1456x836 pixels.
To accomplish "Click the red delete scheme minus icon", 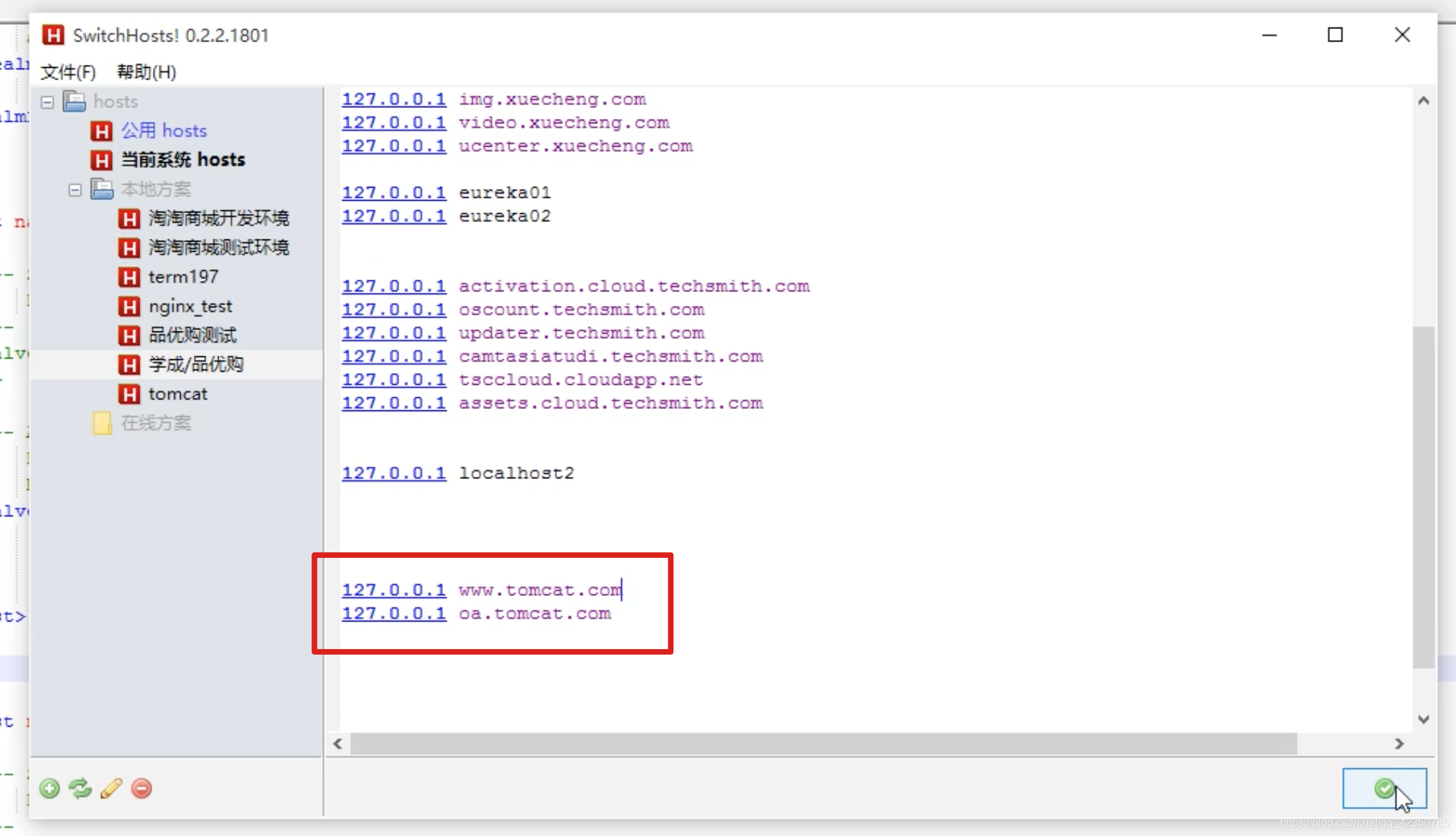I will pos(142,788).
